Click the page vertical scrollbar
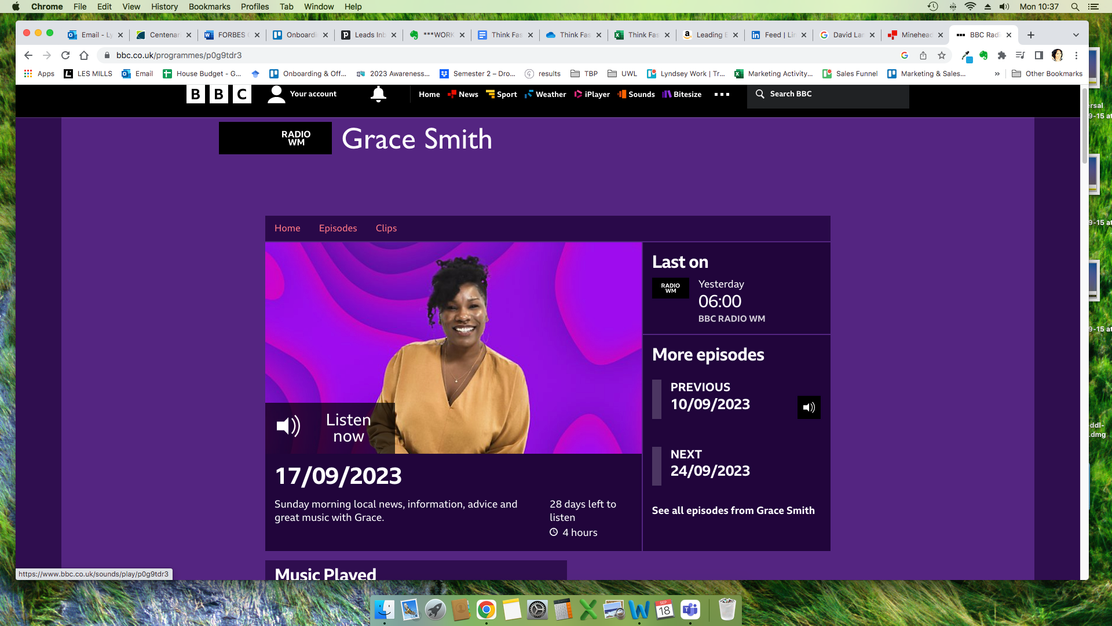Screen dimensions: 1112x626 [x=1084, y=128]
